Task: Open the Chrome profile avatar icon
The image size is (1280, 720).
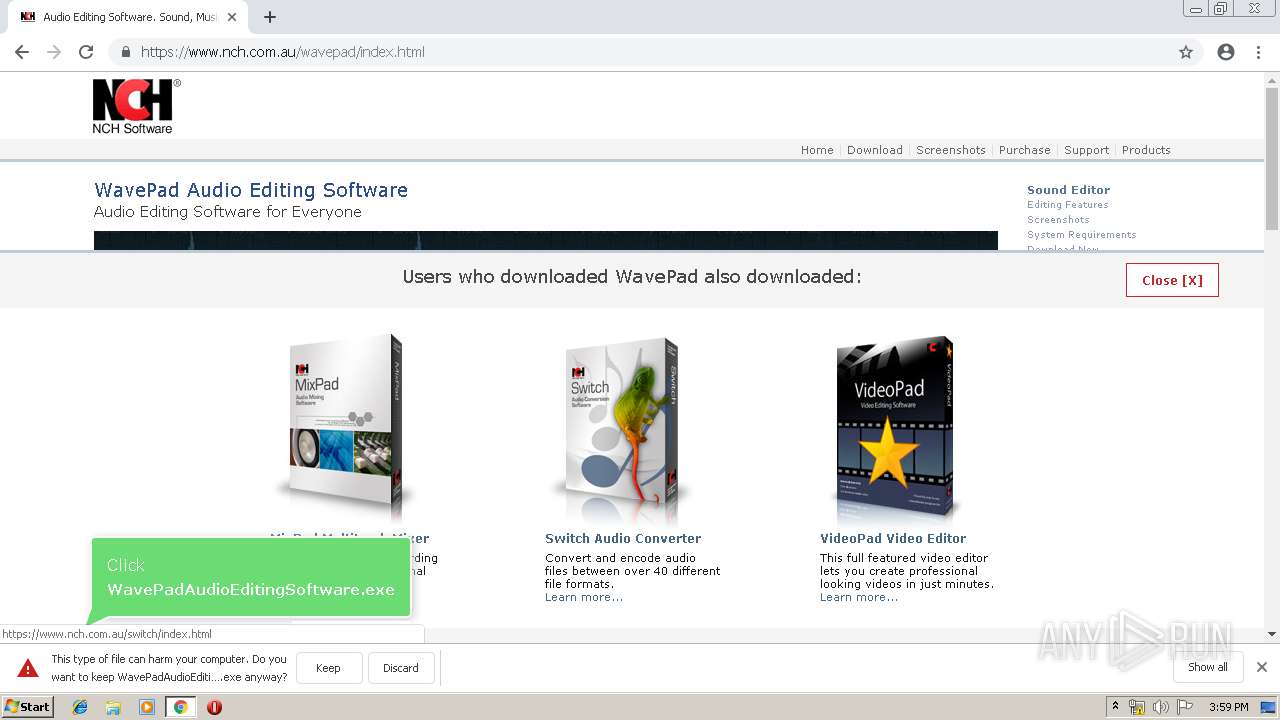Action: coord(1226,52)
